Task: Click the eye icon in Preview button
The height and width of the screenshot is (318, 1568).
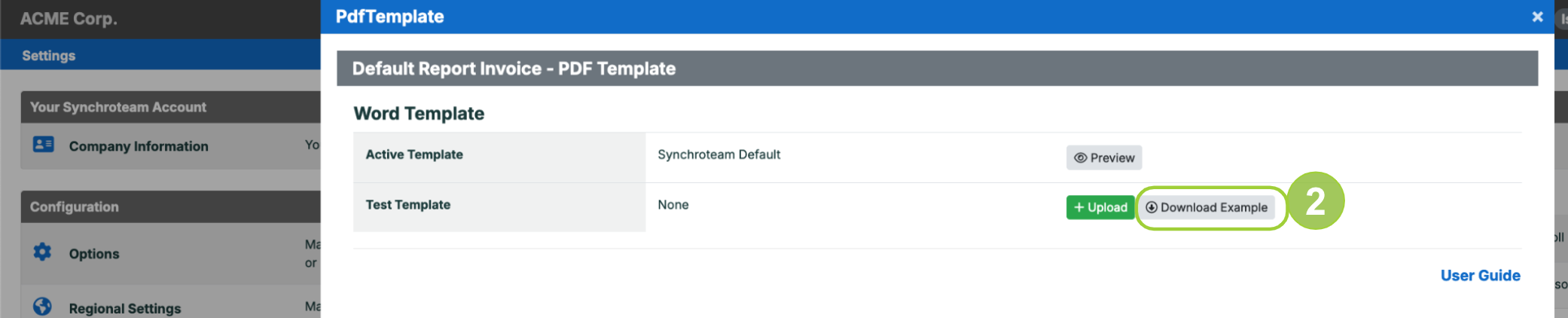Action: pyautogui.click(x=1080, y=157)
